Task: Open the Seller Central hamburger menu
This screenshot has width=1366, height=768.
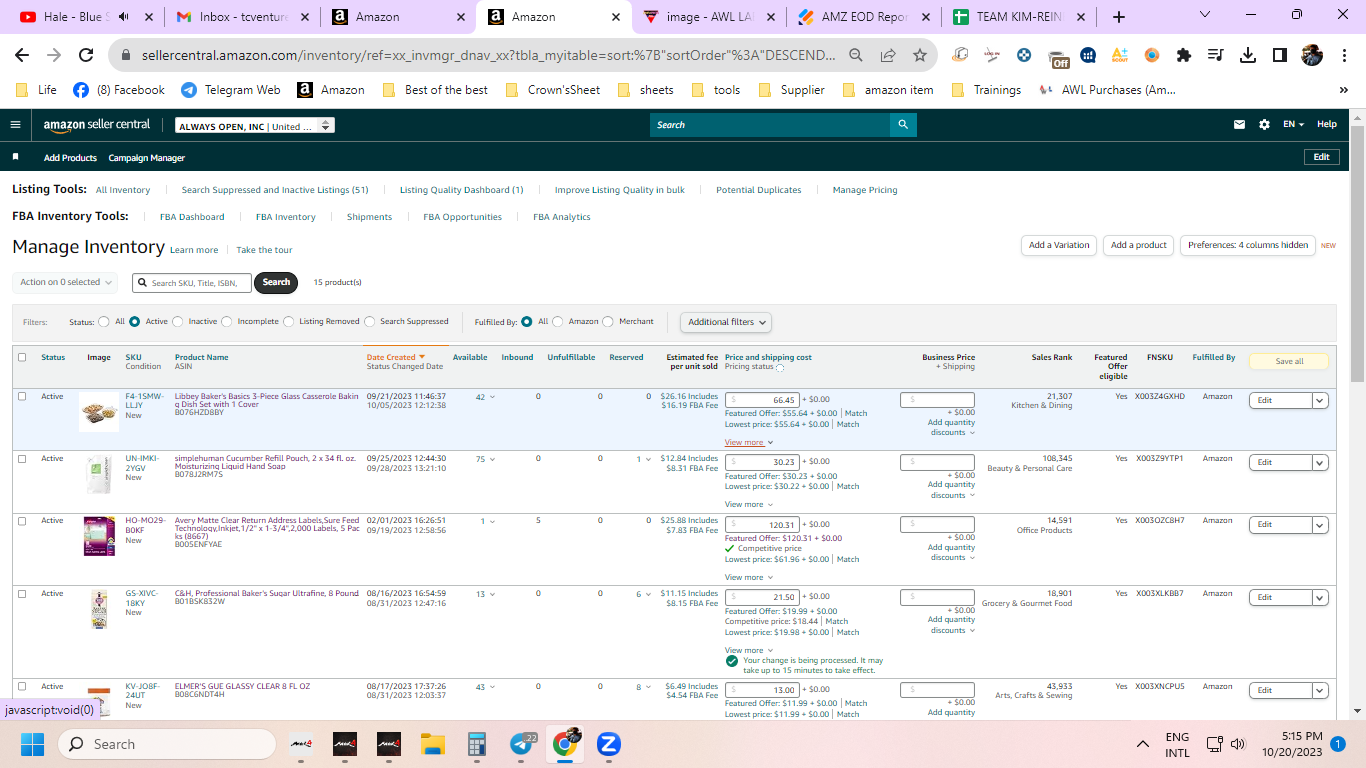Action: tap(15, 125)
